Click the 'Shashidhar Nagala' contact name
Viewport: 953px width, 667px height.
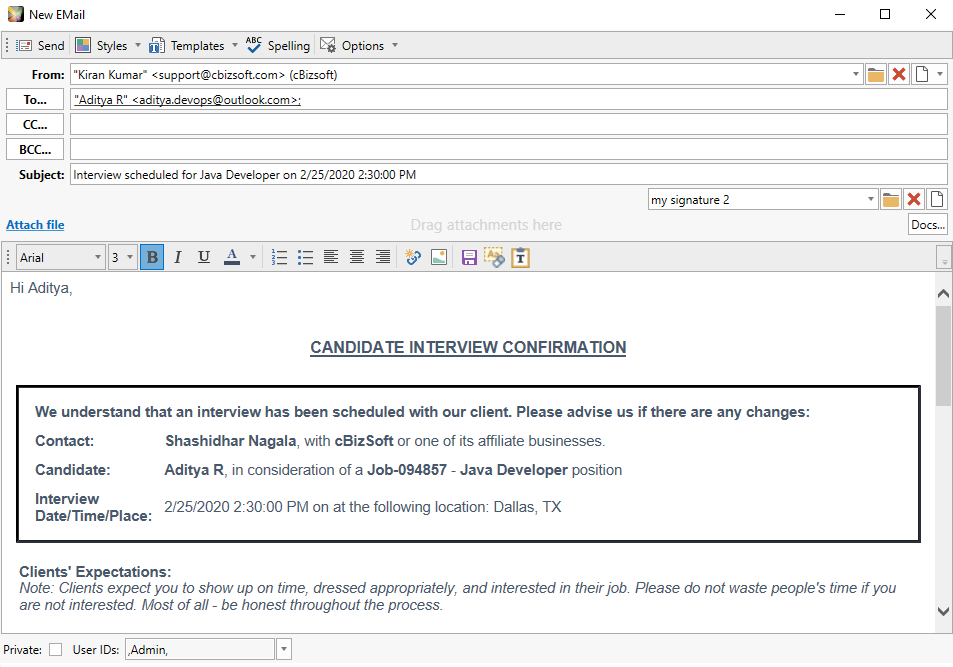tap(230, 441)
